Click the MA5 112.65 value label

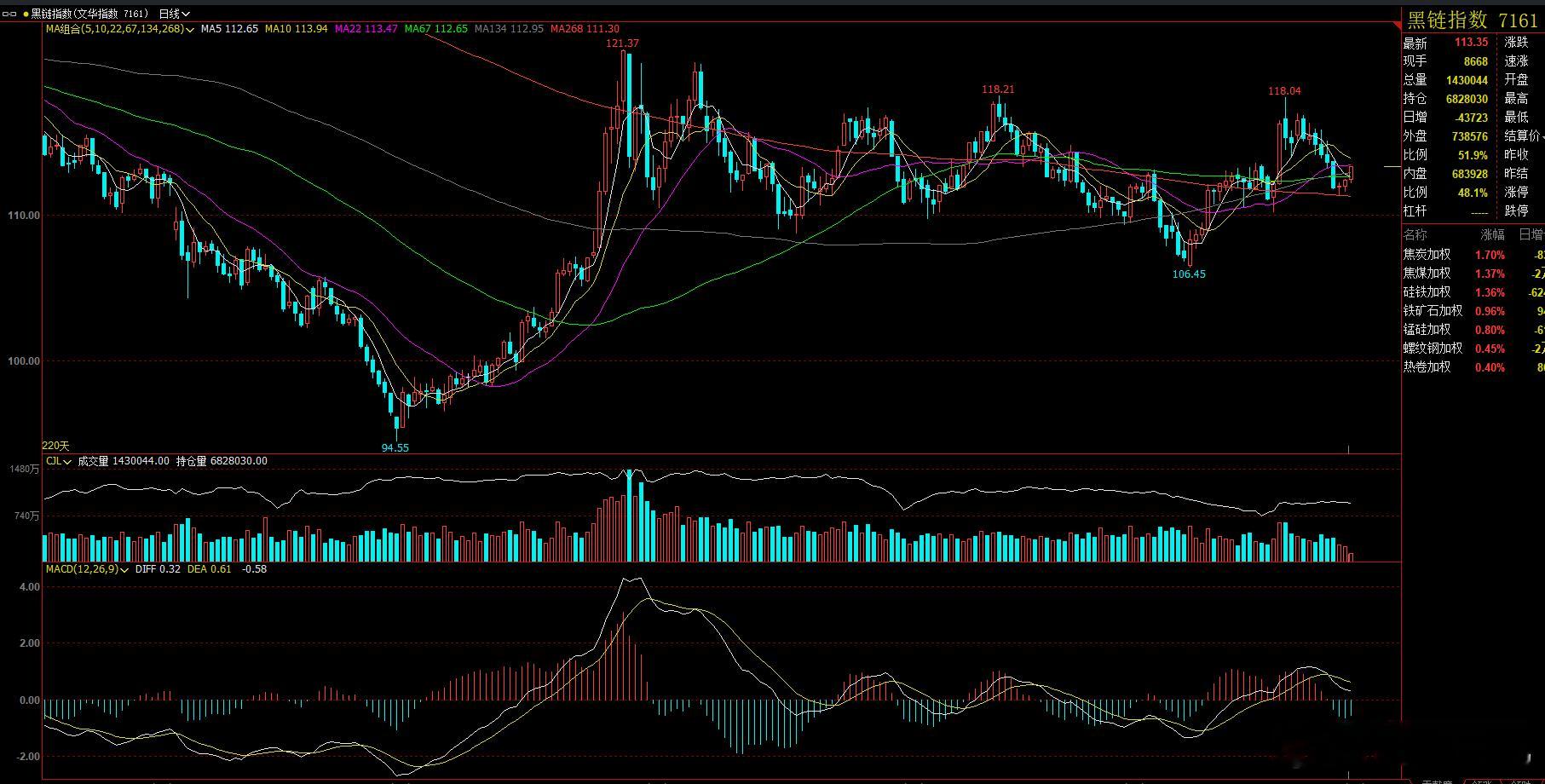[229, 29]
